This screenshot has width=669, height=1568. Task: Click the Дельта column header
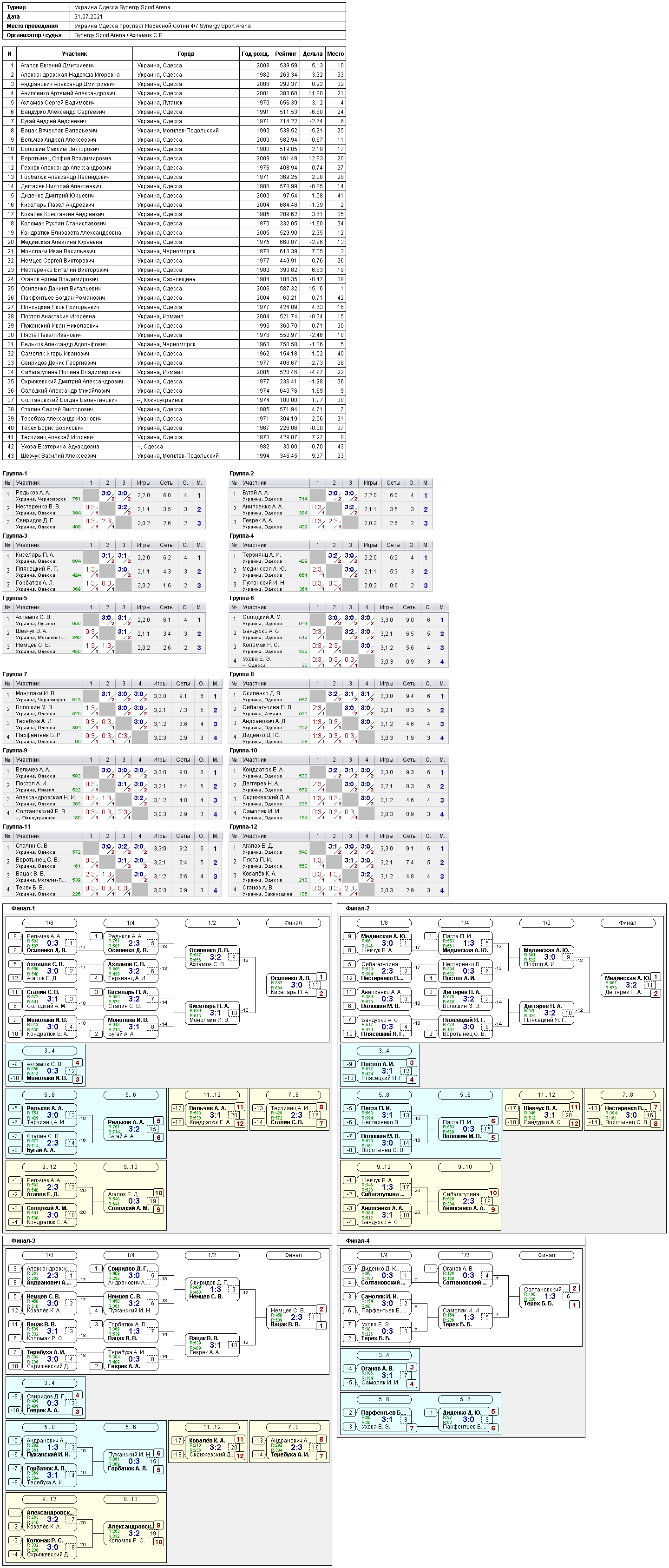pyautogui.click(x=312, y=53)
